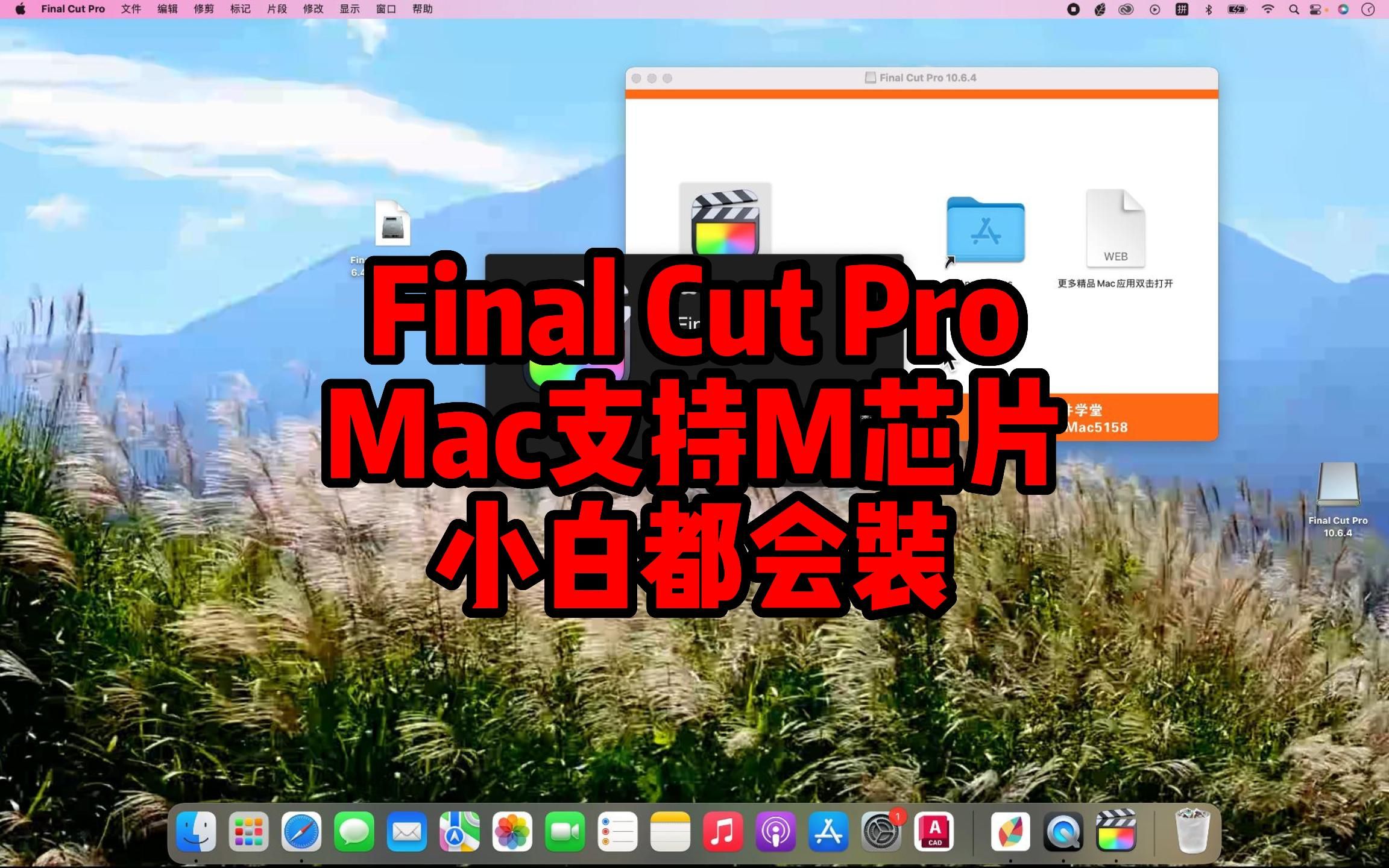Select Final Cut Pro app icon in DMG window
This screenshot has height=868, width=1389.
click(725, 220)
